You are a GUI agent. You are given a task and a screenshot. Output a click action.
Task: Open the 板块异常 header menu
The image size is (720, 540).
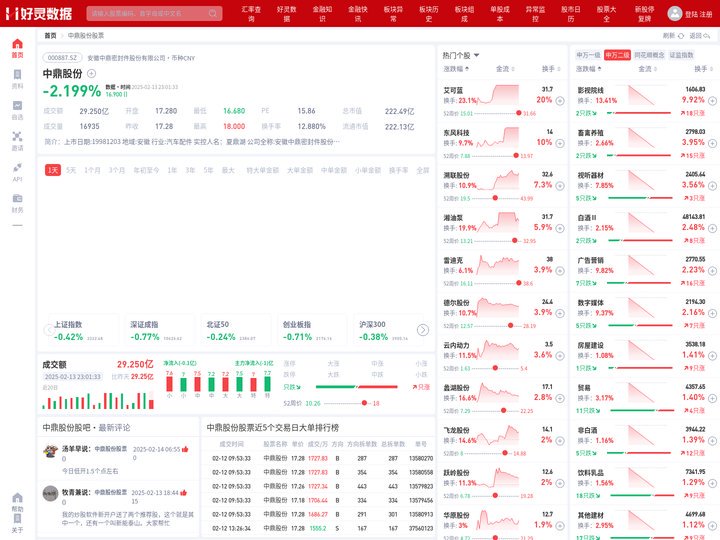coord(394,14)
